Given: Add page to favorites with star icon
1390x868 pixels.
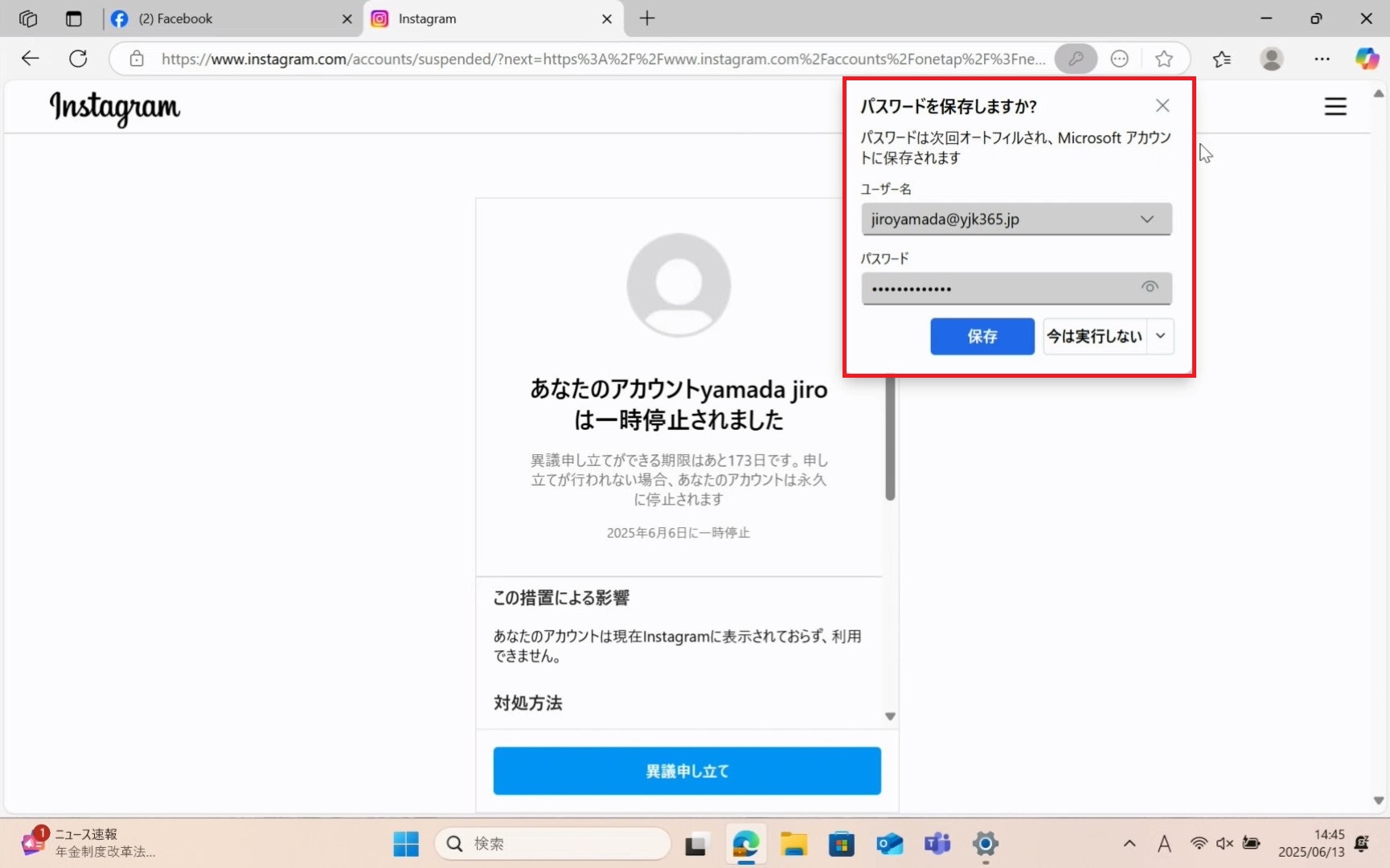Looking at the screenshot, I should (x=1163, y=59).
